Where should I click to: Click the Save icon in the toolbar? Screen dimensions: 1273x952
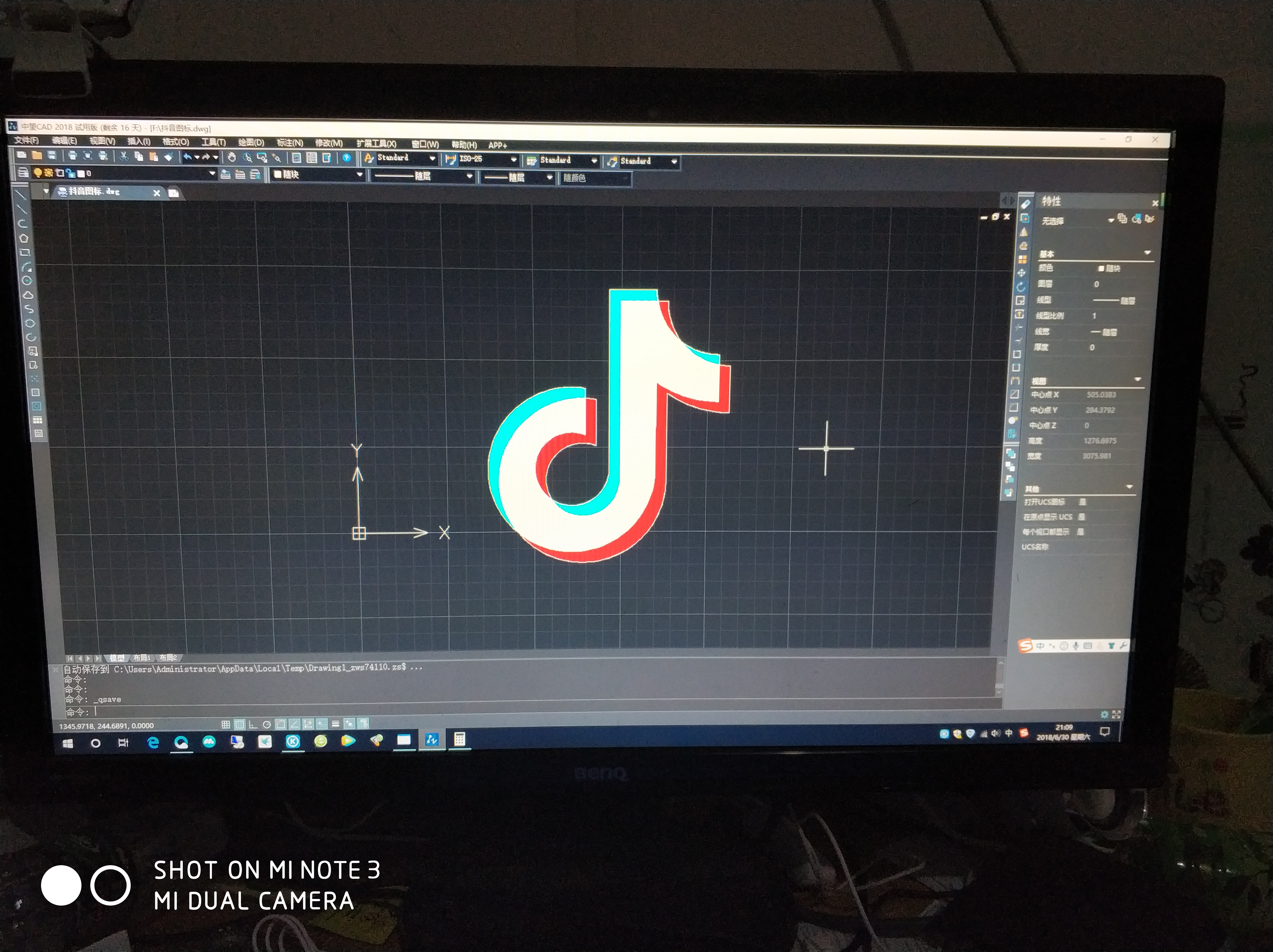click(x=52, y=155)
